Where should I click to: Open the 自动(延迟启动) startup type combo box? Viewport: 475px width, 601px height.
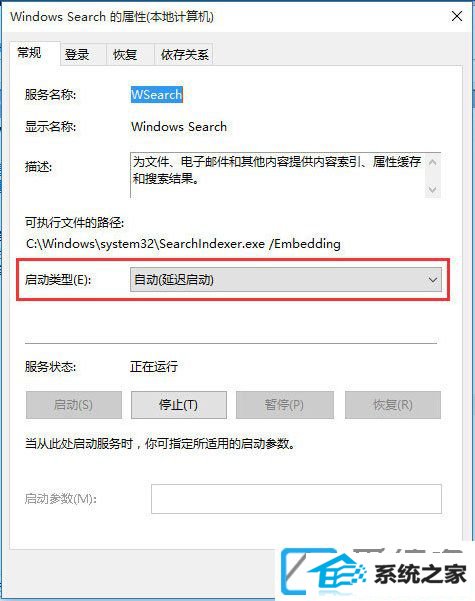(x=286, y=280)
